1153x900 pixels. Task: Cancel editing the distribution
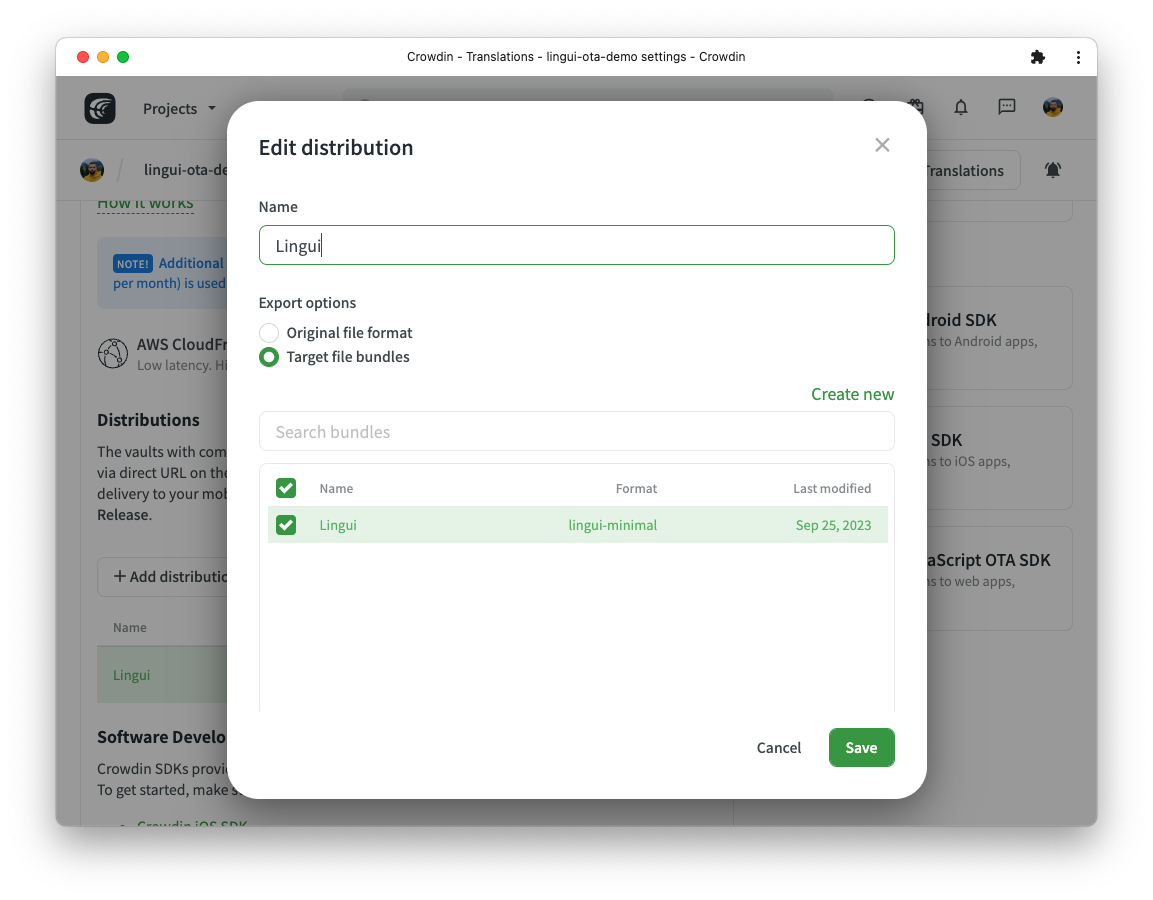click(779, 748)
